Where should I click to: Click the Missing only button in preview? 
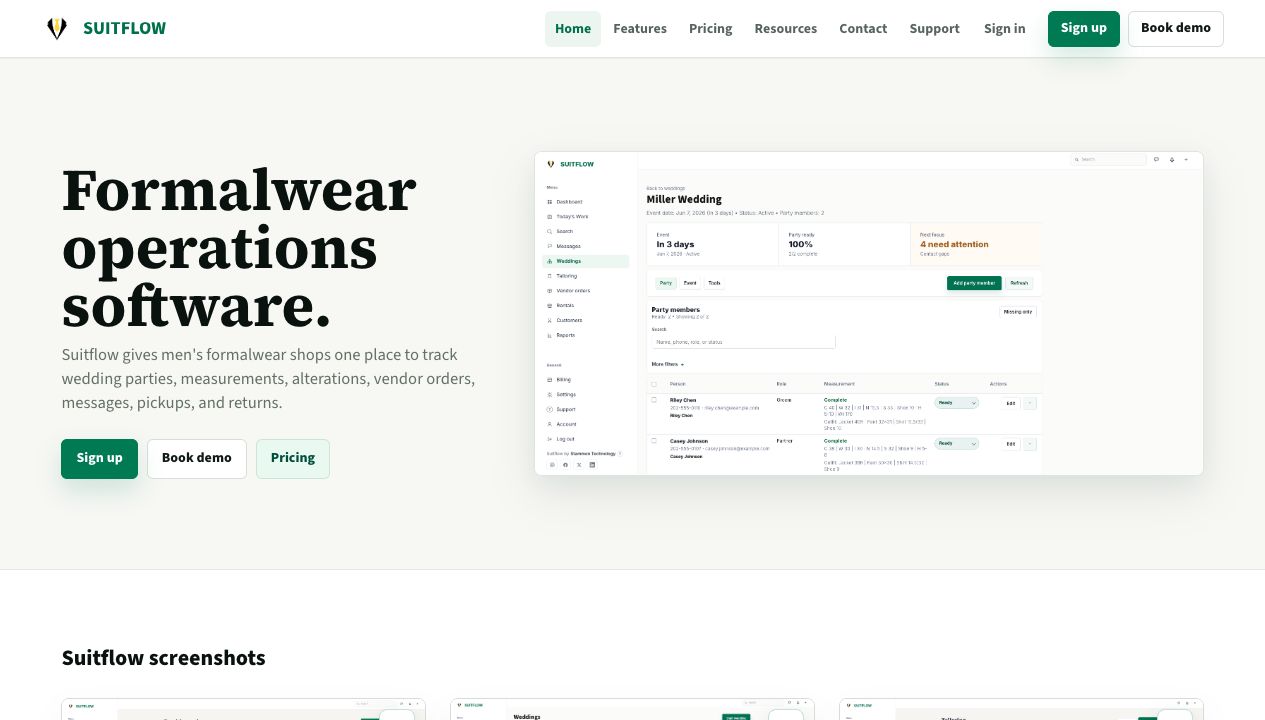coord(1018,312)
